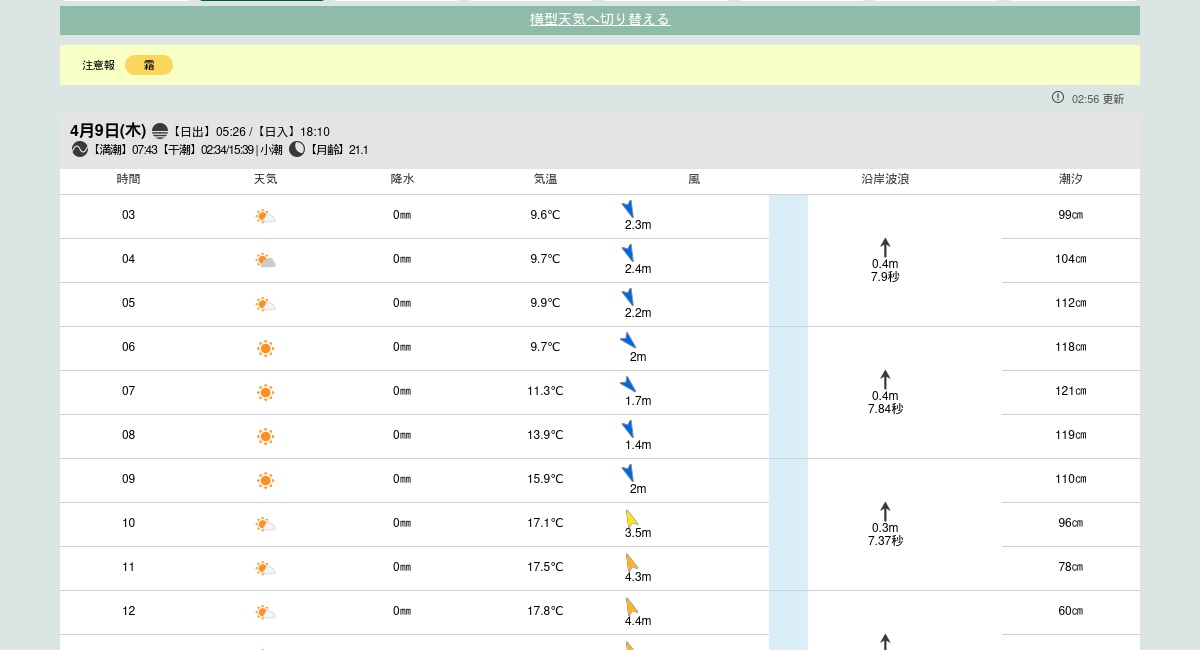Image resolution: width=1200 pixels, height=650 pixels.
Task: Click the sunny icon for hour 08
Action: pyautogui.click(x=265, y=436)
